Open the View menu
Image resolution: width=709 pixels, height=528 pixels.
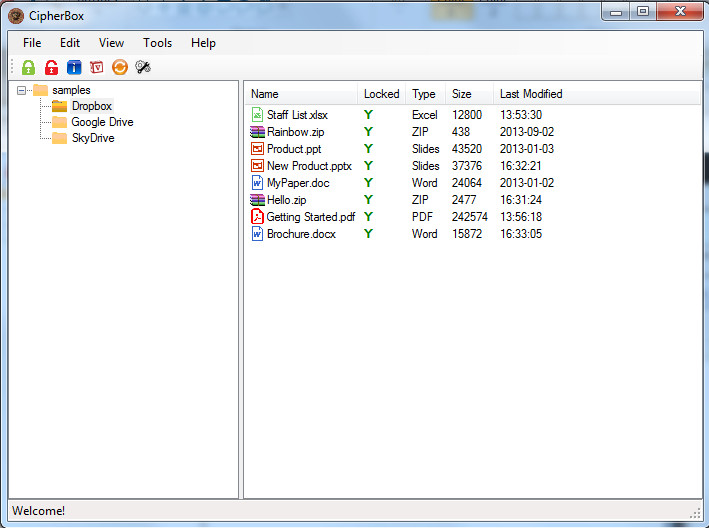coord(111,43)
